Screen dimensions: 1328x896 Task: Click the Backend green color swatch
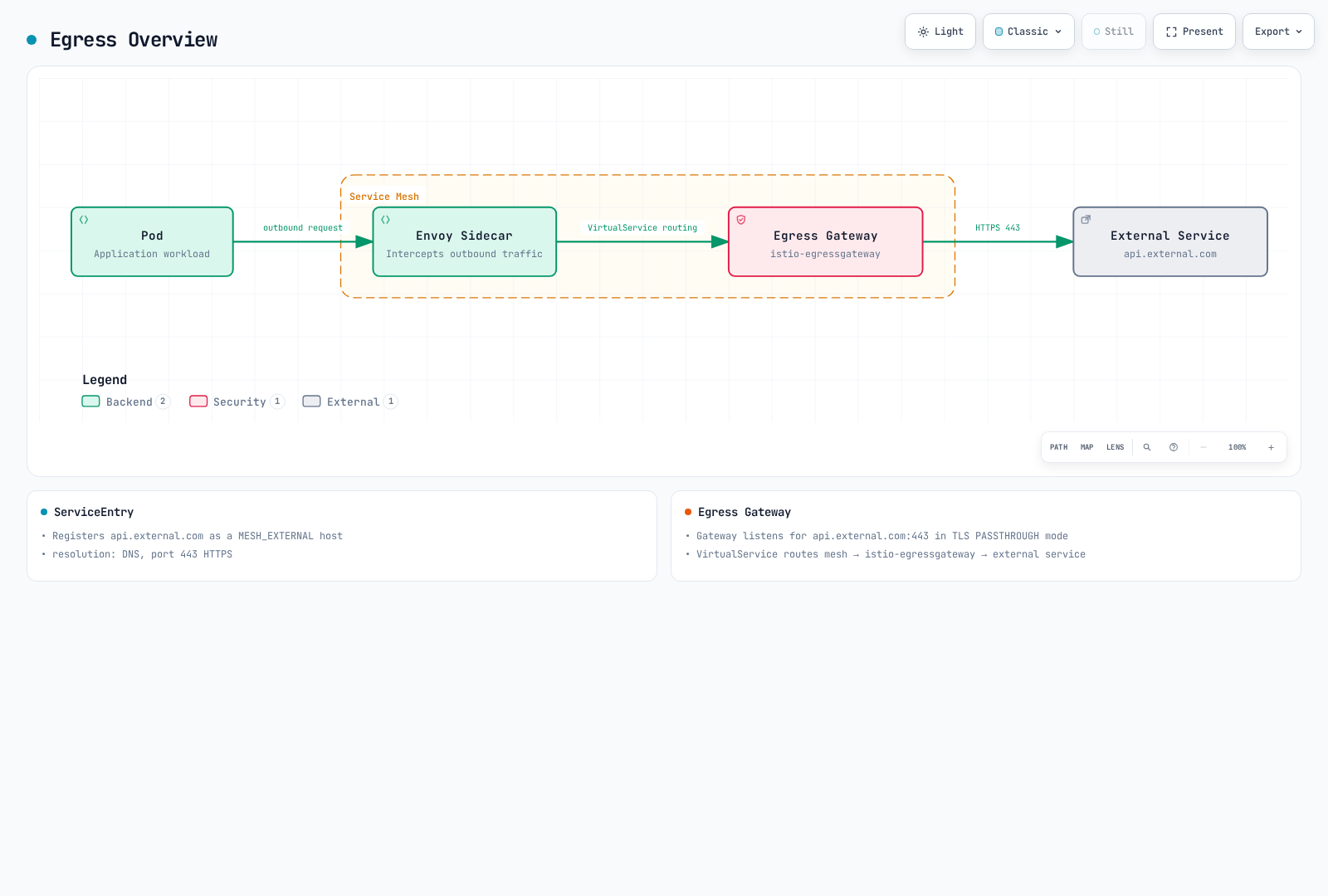[90, 402]
